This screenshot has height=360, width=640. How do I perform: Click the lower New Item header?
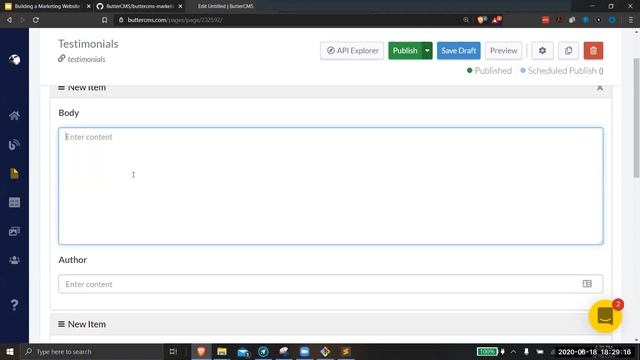coord(331,324)
